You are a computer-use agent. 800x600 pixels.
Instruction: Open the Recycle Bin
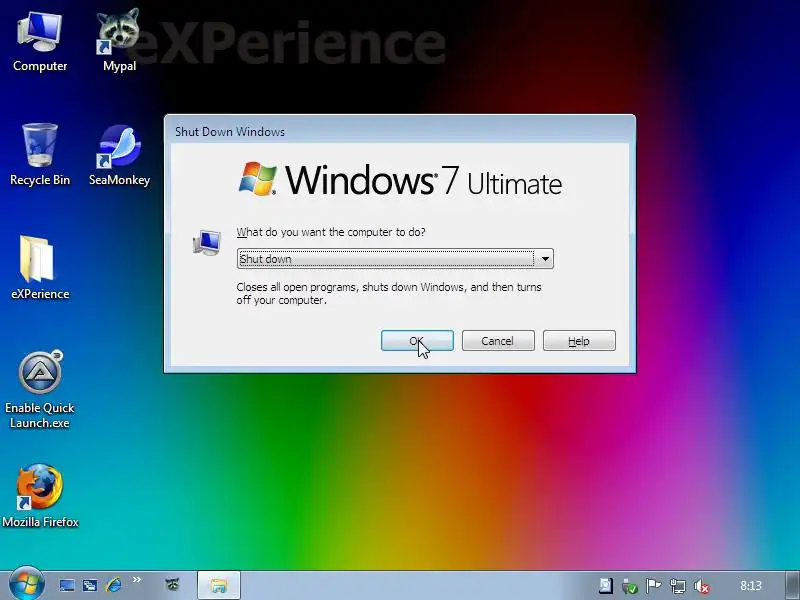40,155
